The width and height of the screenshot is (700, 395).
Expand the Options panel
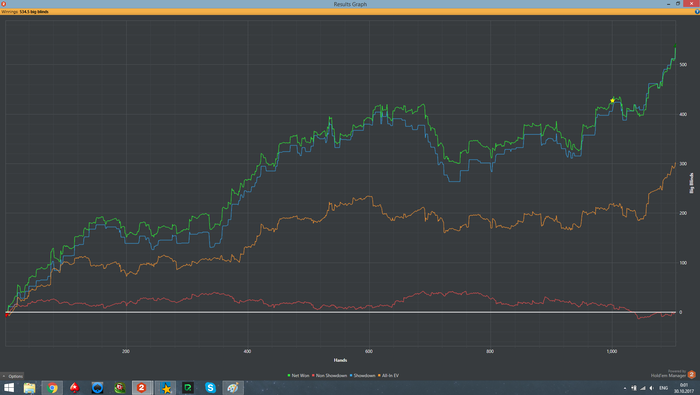12,376
